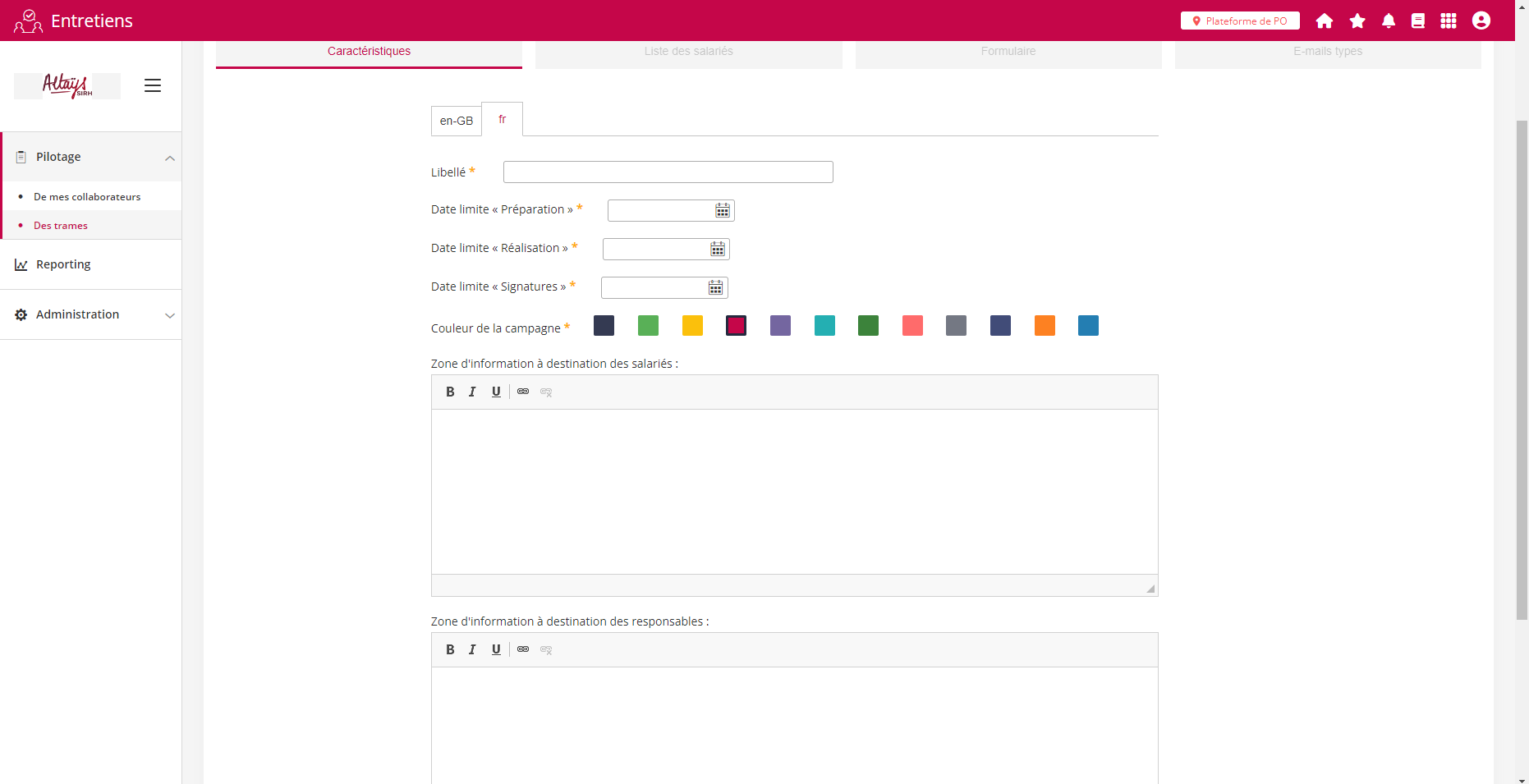The height and width of the screenshot is (784, 1529).
Task: Open the Plateforme de PO selector
Action: pyautogui.click(x=1240, y=21)
